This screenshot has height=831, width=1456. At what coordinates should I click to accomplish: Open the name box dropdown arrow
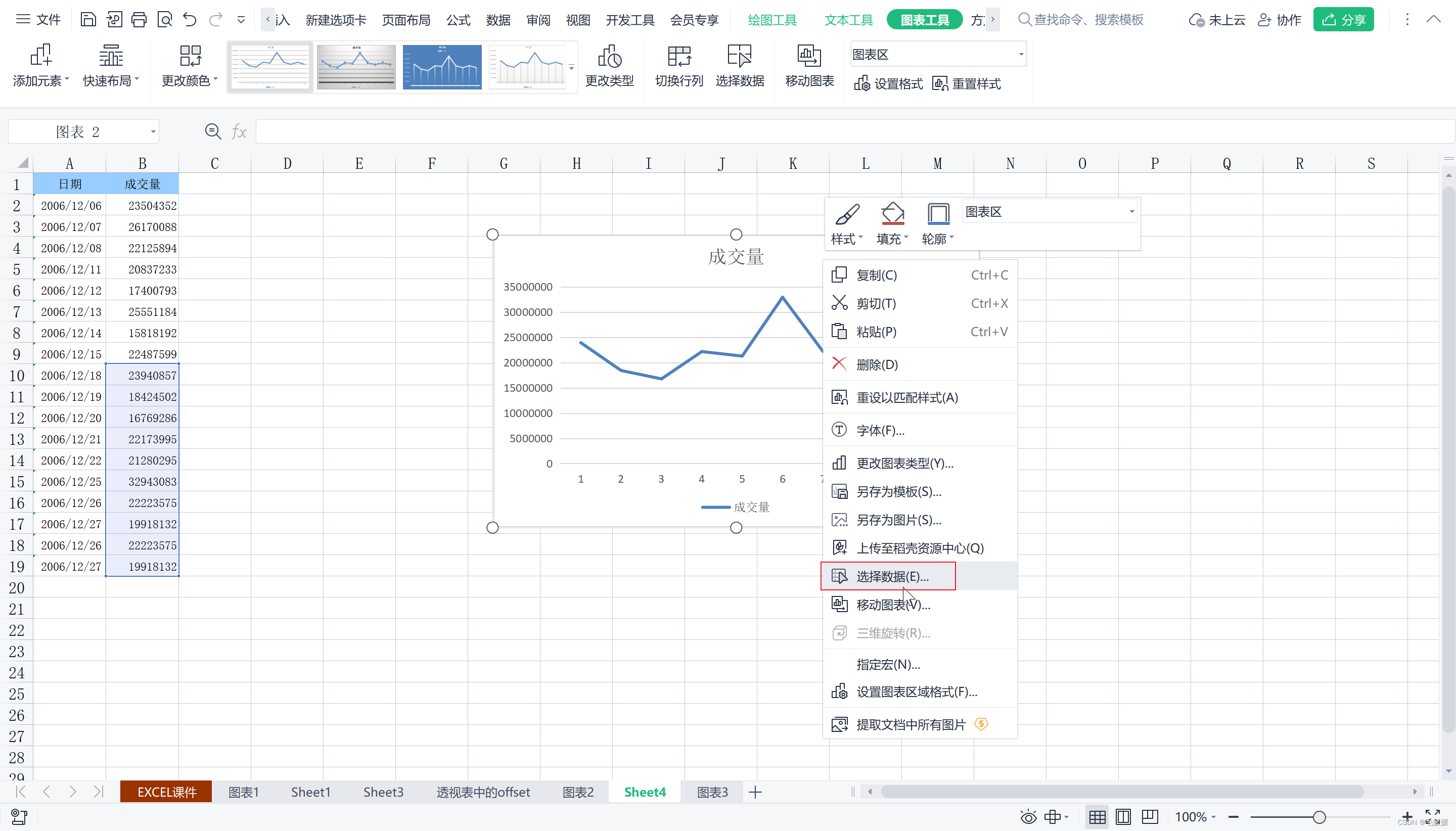coord(153,132)
